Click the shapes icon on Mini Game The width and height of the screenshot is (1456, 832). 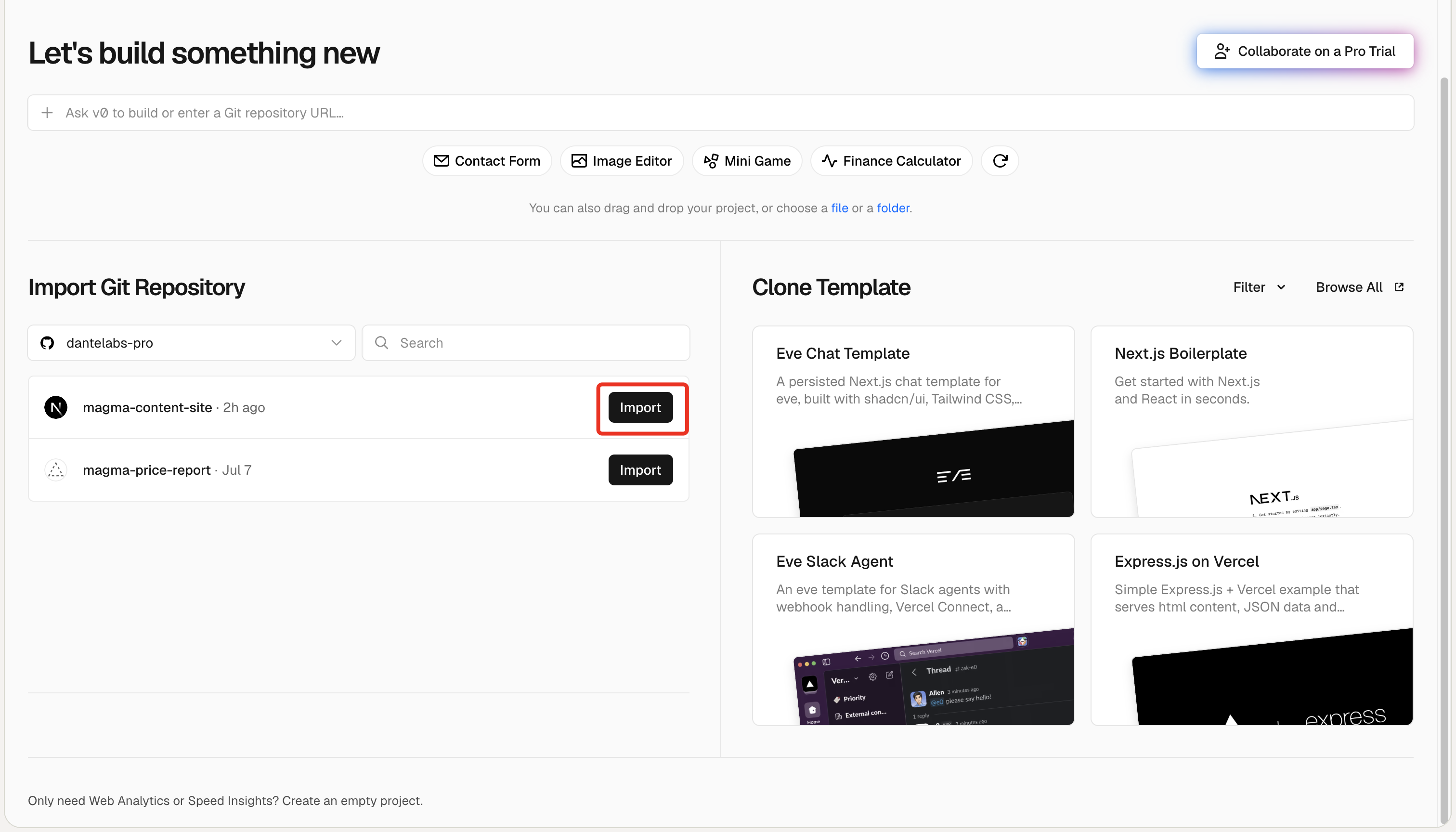coord(711,161)
